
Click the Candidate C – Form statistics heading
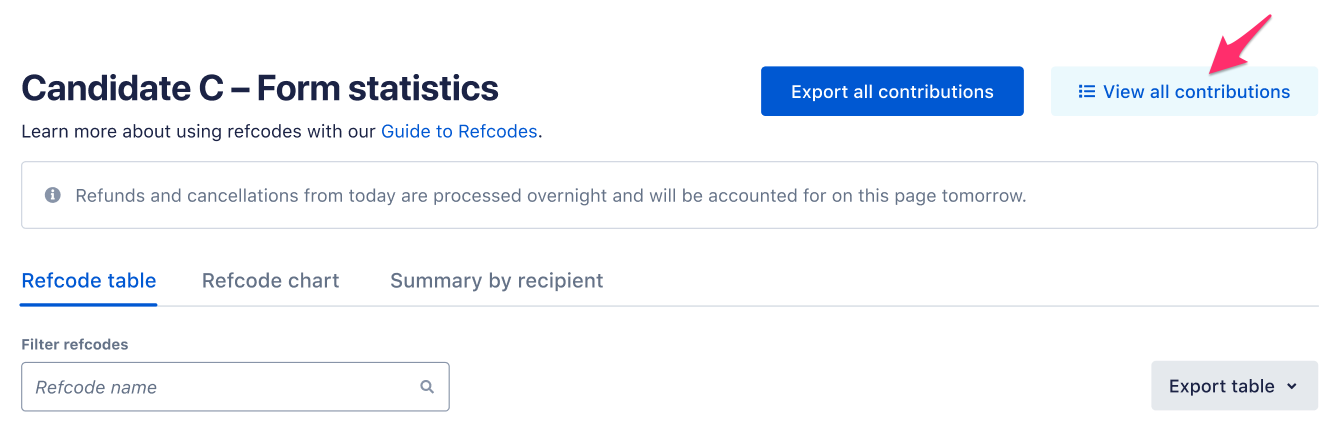260,88
